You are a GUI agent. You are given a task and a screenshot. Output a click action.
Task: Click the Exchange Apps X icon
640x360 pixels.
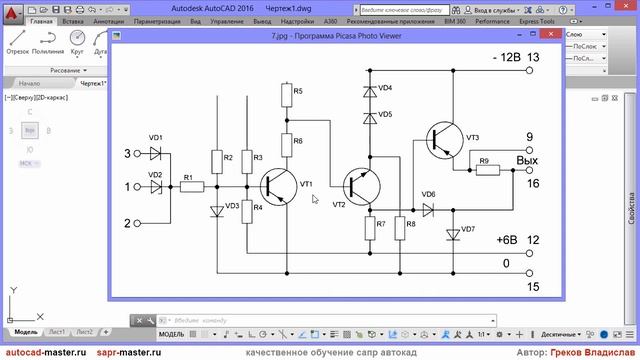[x=528, y=10]
